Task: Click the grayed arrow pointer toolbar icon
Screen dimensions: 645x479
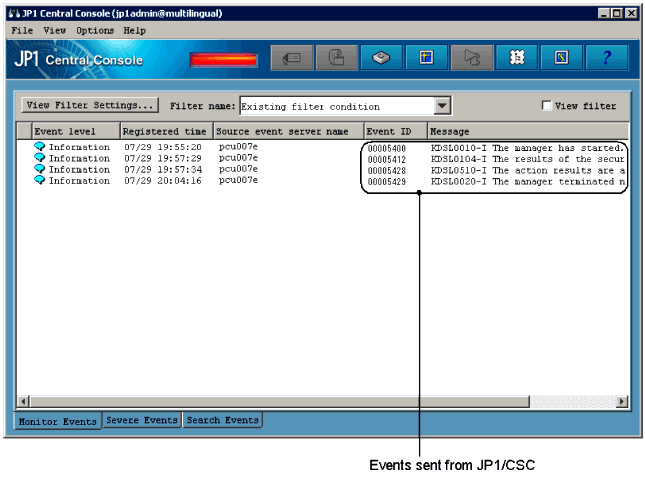Action: coord(471,59)
